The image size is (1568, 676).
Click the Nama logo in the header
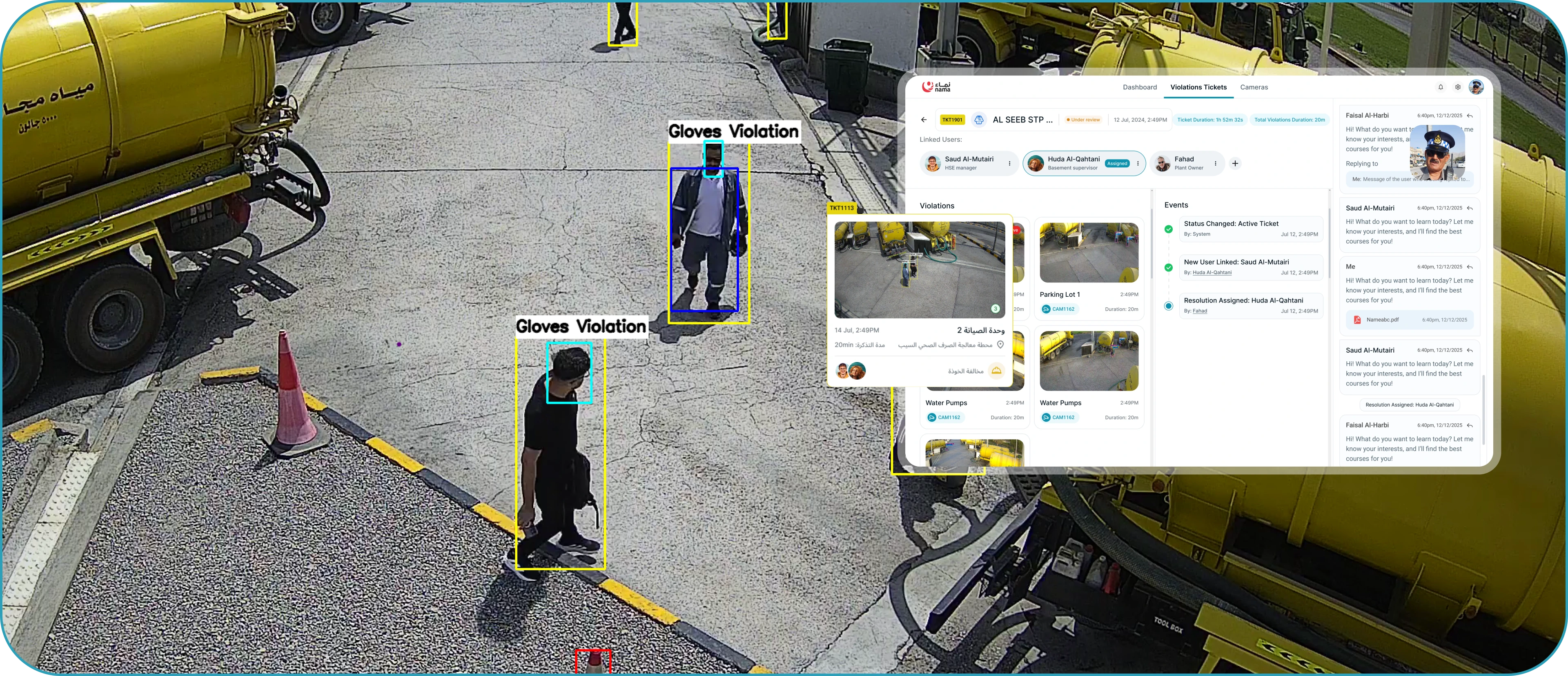[x=935, y=87]
